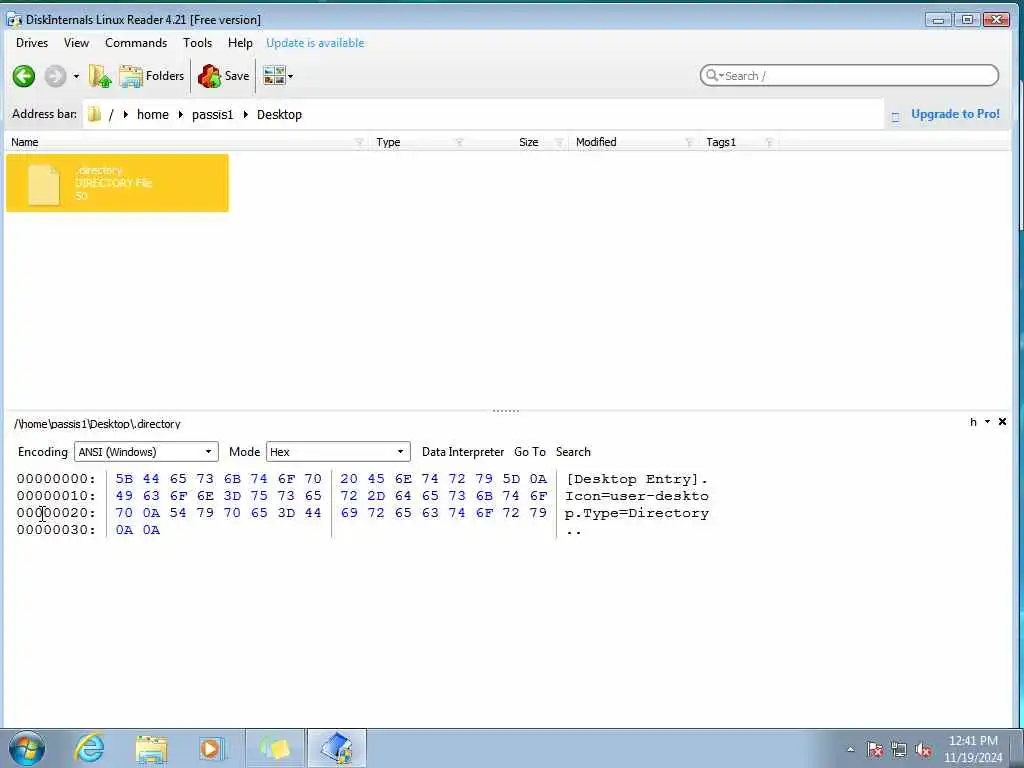
Task: Click into the Search field
Action: 849,76
